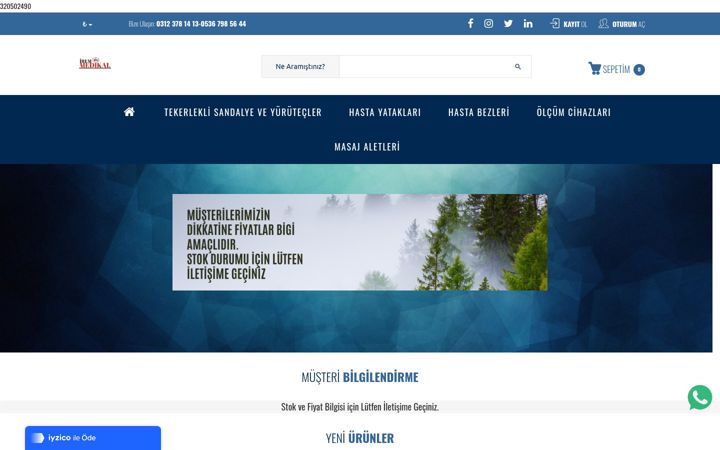The height and width of the screenshot is (450, 720).
Task: Open Tekerlekli Sandalye ve Yürüteçler menu
Action: pos(243,112)
